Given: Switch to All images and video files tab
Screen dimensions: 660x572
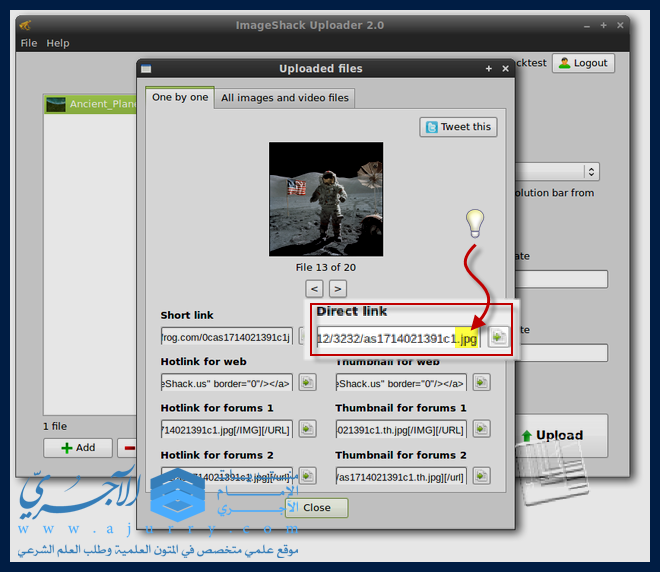Looking at the screenshot, I should 285,98.
